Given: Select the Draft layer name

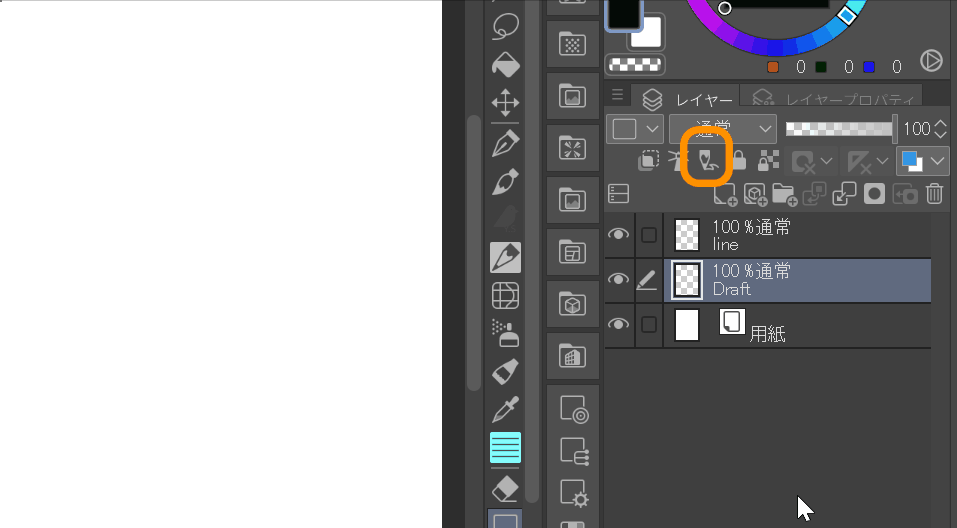Looking at the screenshot, I should pos(732,289).
